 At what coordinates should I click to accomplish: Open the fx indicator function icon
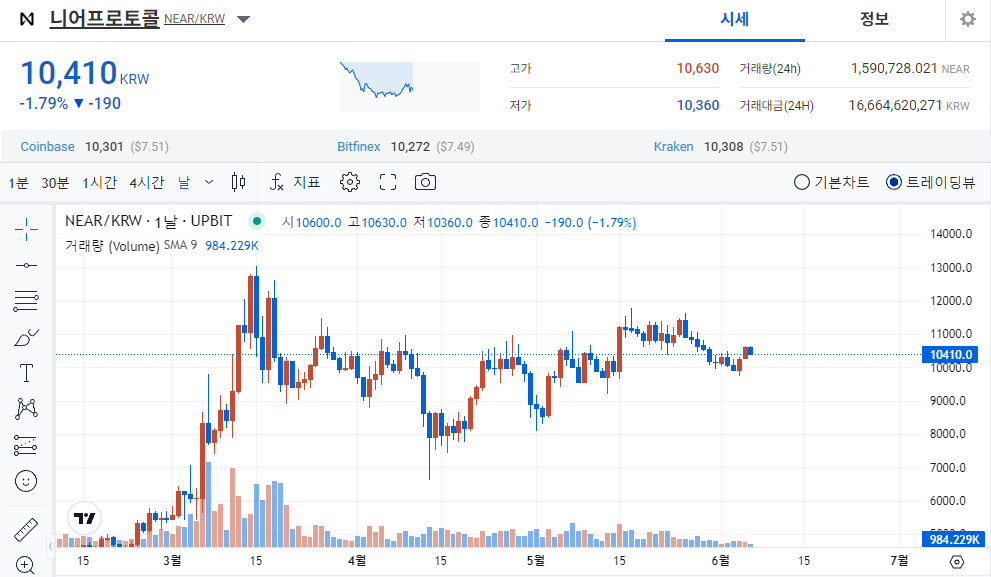[277, 182]
